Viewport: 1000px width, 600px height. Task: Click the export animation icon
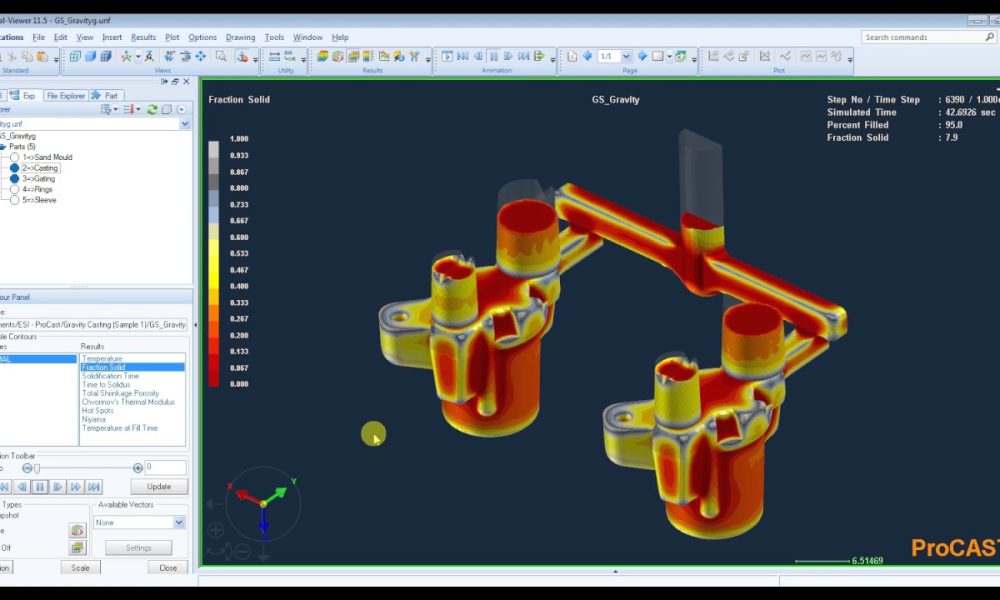coord(539,56)
